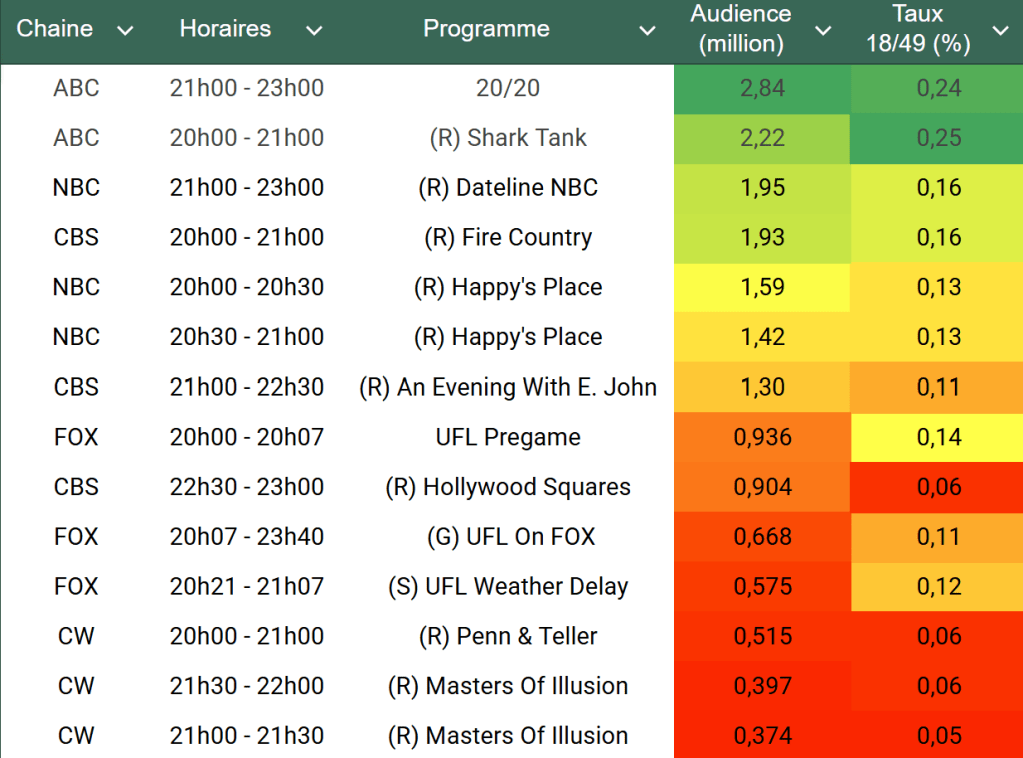Open the Programme column dropdown chevron
1023x758 pixels.
pos(648,31)
